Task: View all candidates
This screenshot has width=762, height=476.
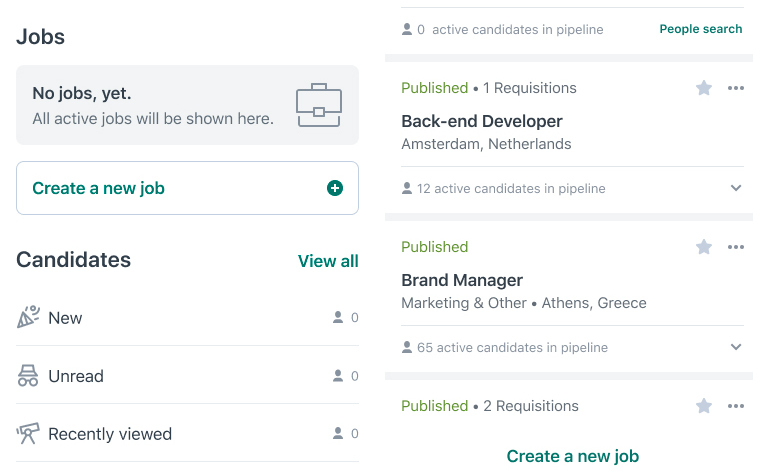Action: (x=328, y=261)
